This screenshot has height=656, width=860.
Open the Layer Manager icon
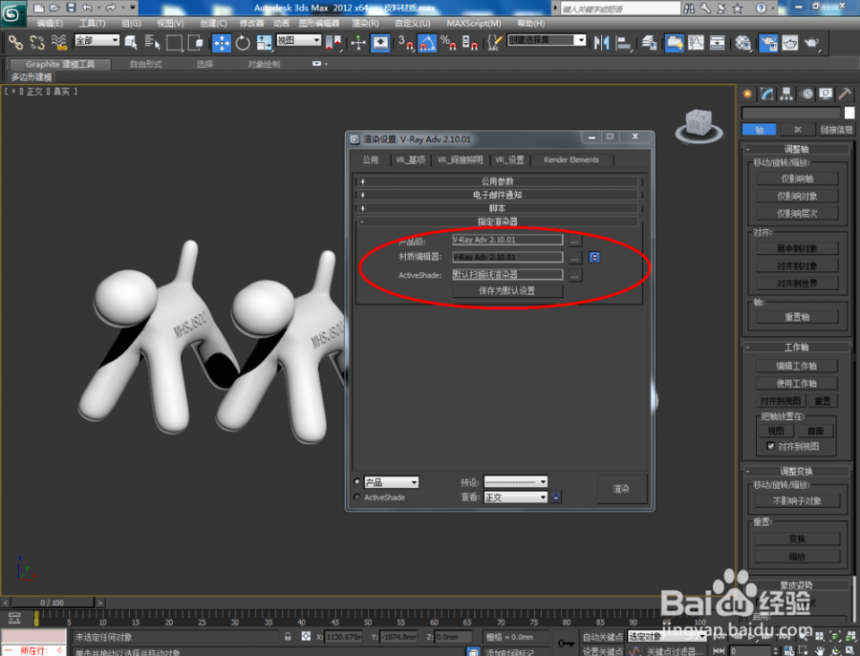coord(649,43)
